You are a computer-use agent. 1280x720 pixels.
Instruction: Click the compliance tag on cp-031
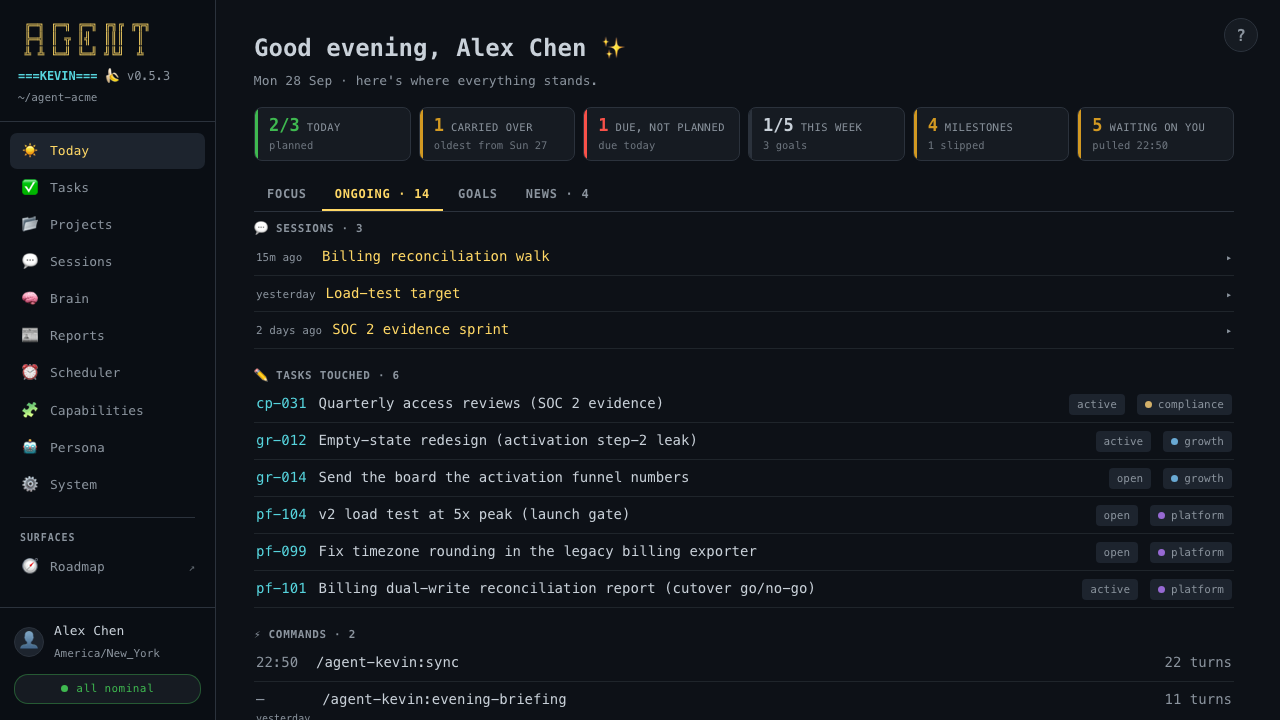(1184, 404)
